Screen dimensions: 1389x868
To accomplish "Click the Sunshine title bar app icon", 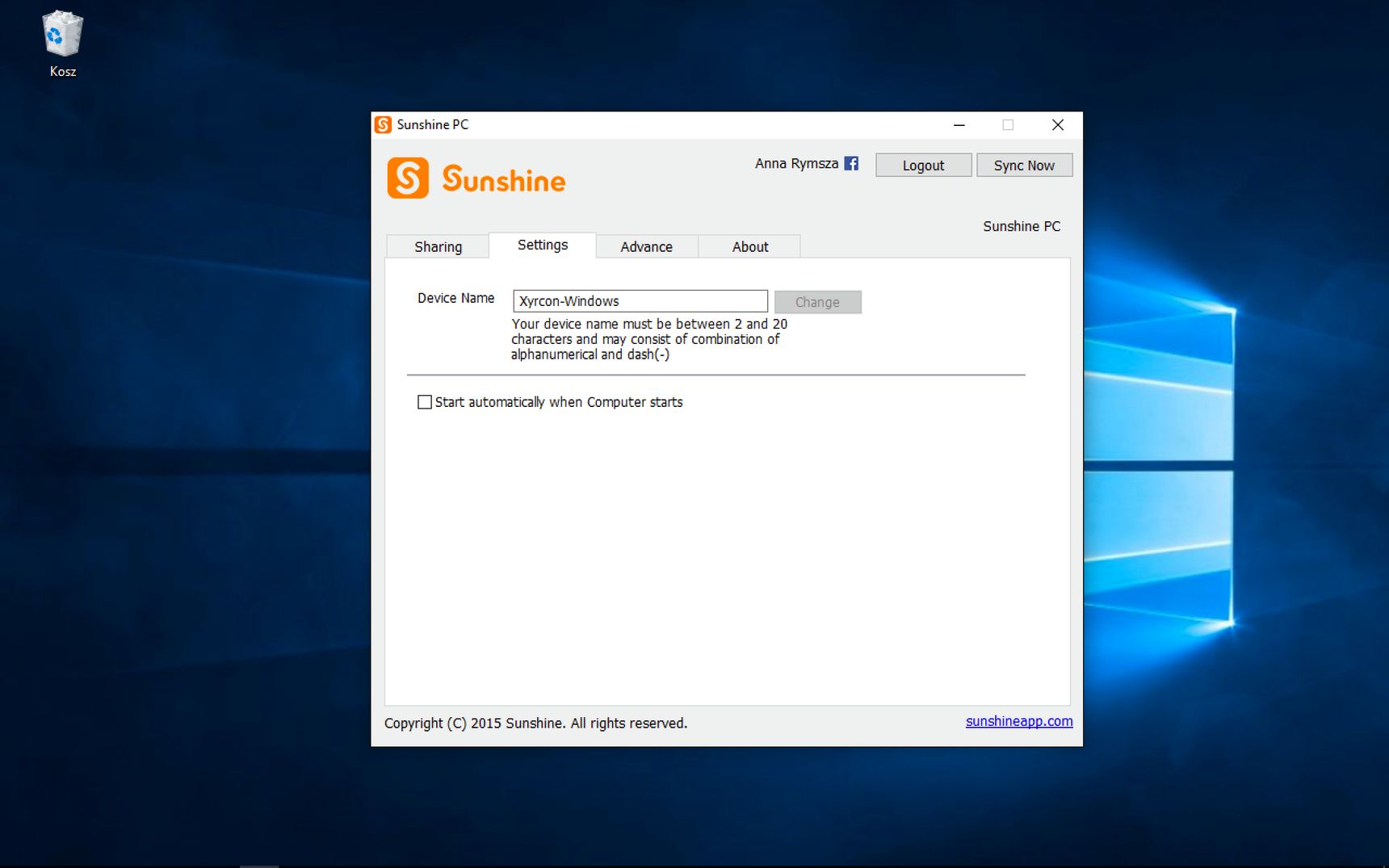I will [384, 124].
